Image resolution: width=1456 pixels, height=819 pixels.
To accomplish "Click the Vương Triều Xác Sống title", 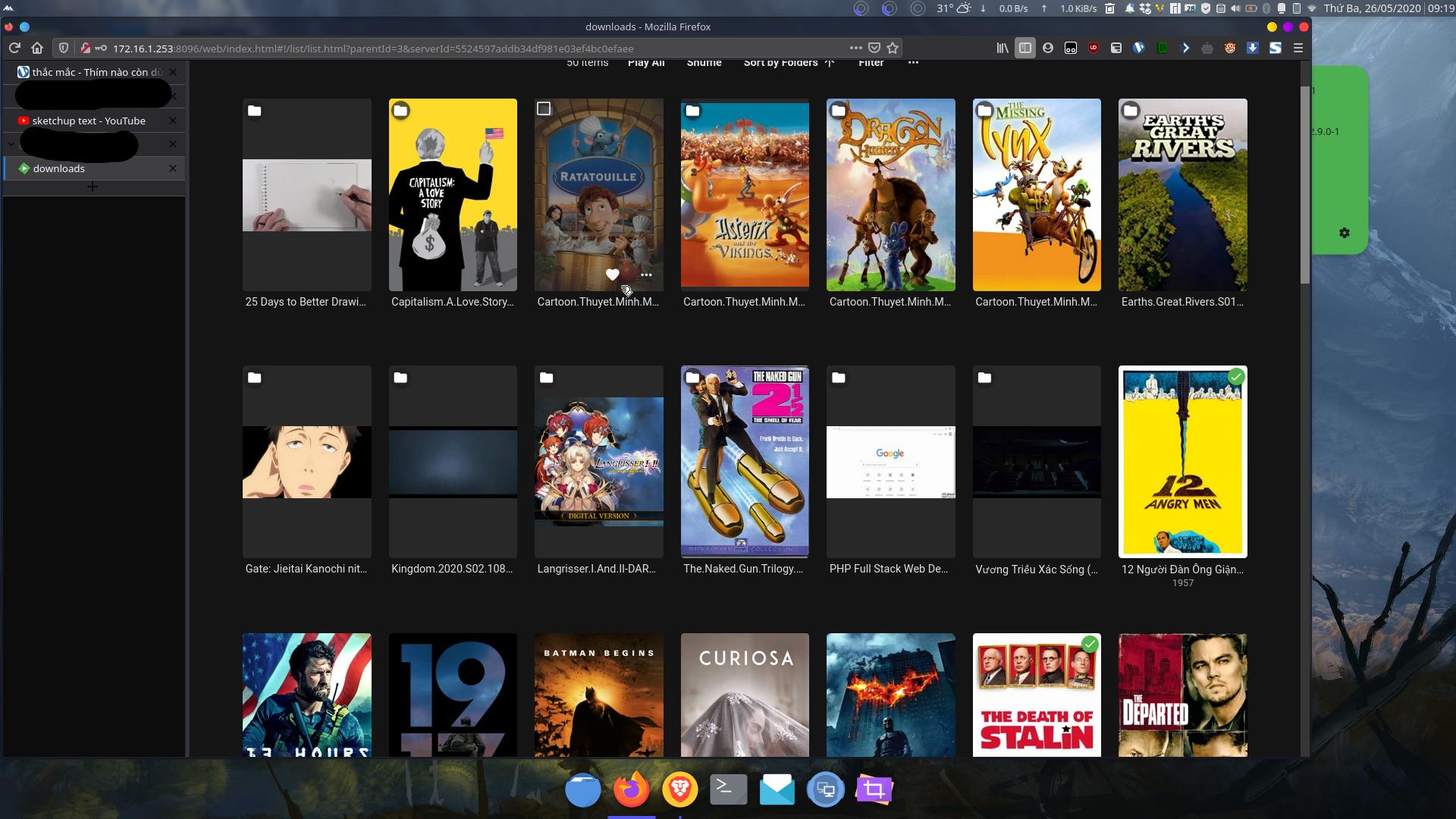I will [x=1037, y=570].
